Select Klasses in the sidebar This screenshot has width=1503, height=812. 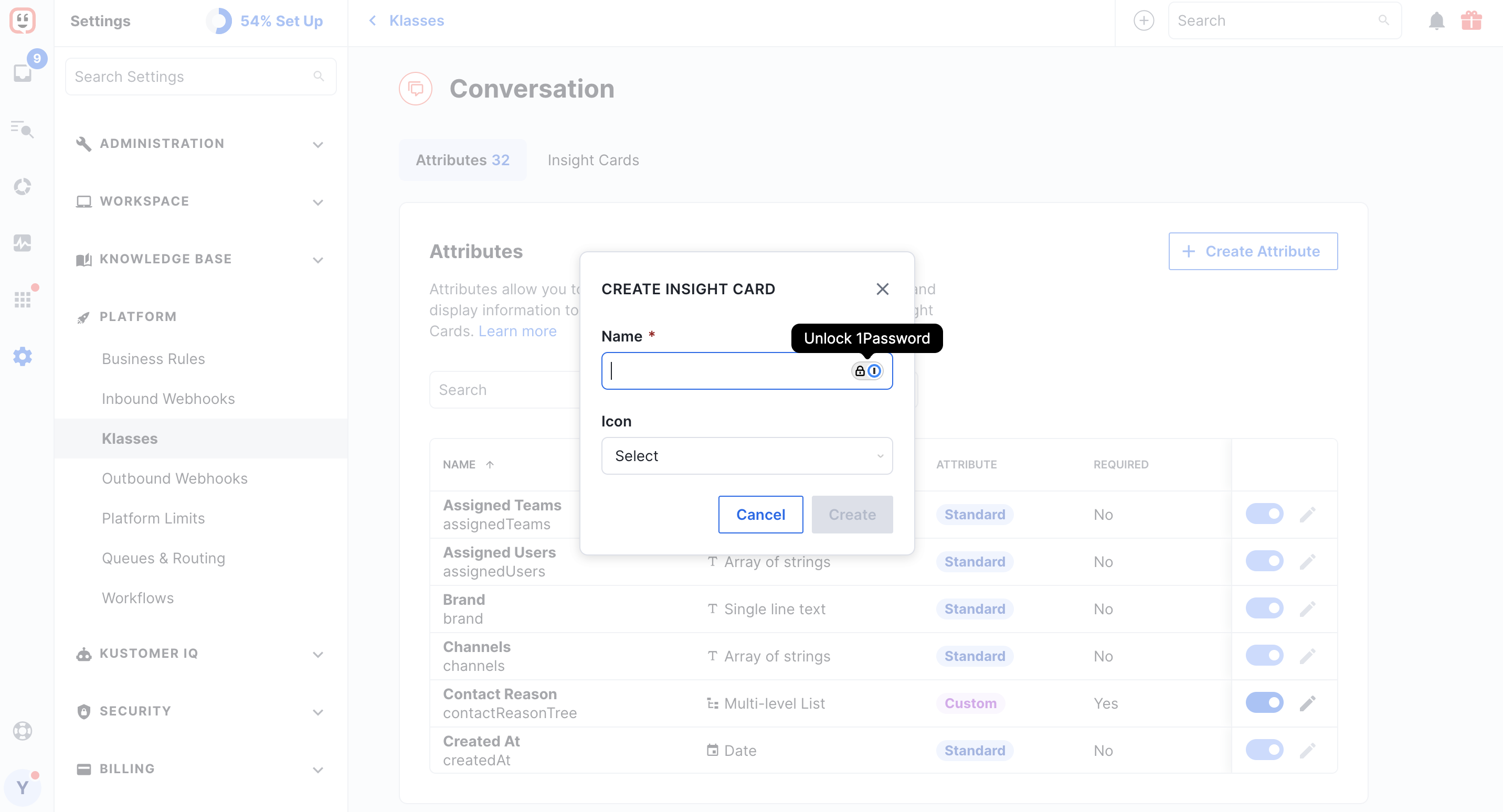[x=200, y=439]
